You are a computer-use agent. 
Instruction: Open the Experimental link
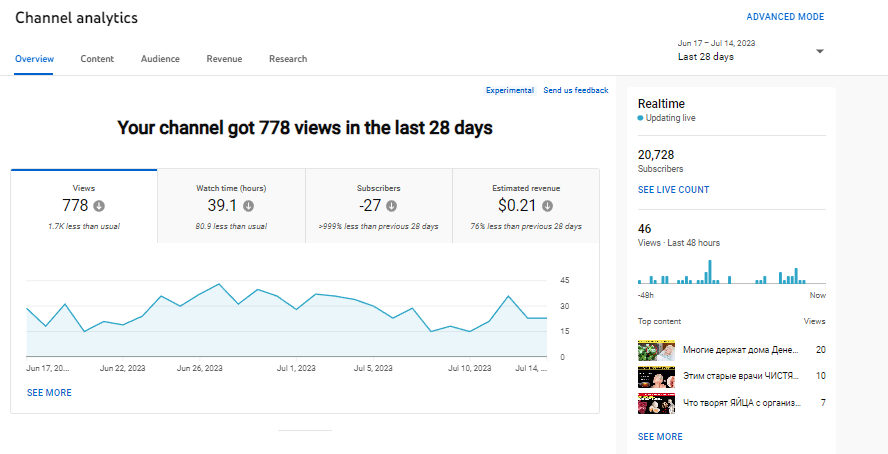click(510, 91)
